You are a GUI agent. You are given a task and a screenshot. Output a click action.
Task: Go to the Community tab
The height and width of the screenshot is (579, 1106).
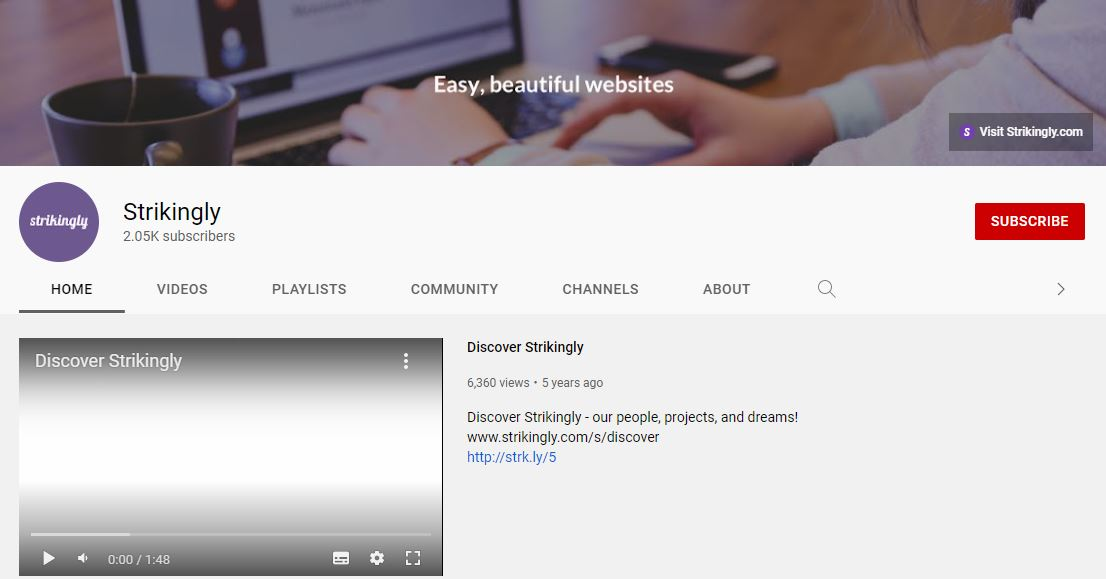(x=454, y=289)
